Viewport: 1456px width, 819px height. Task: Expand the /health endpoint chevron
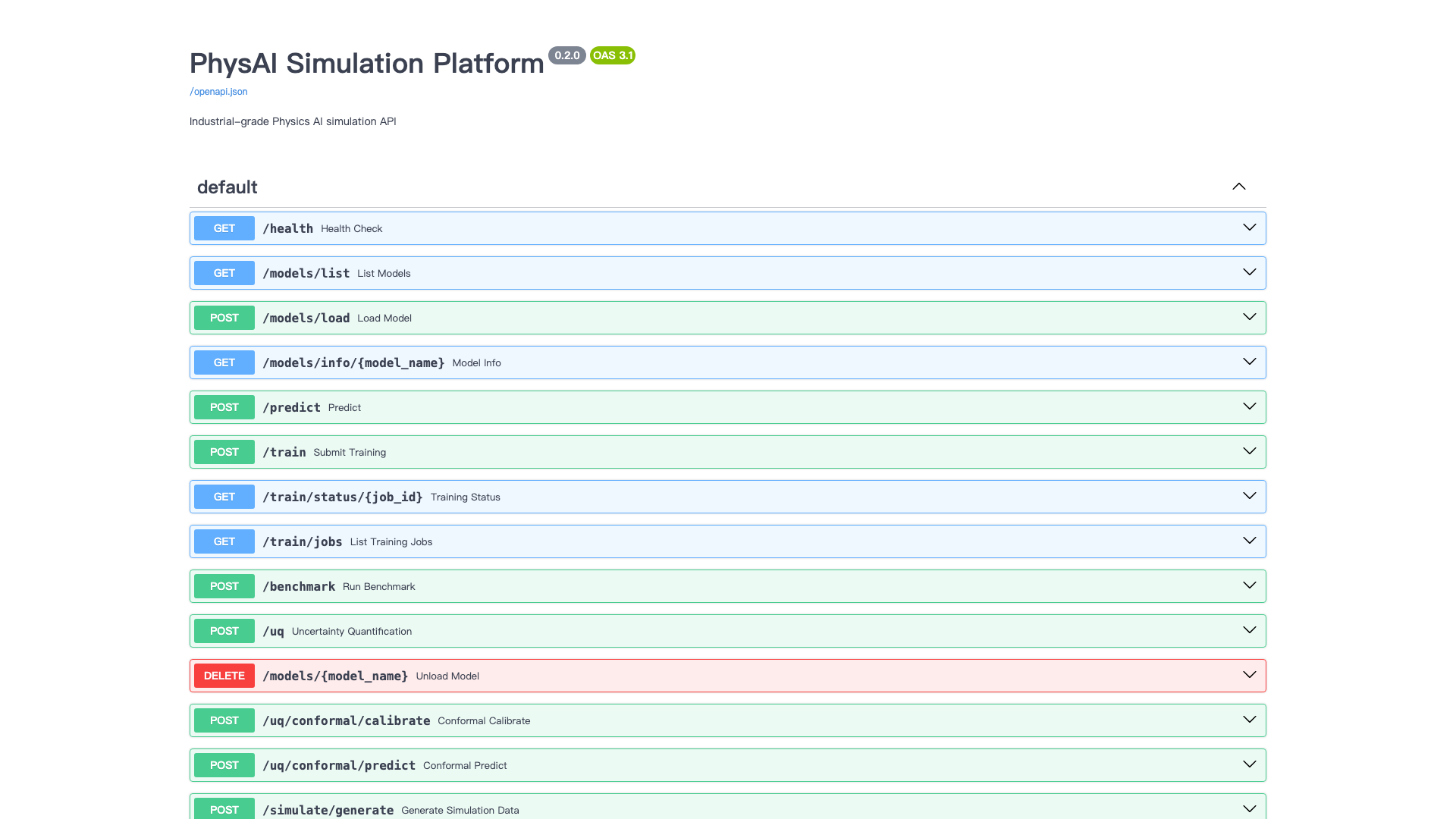click(x=1250, y=227)
